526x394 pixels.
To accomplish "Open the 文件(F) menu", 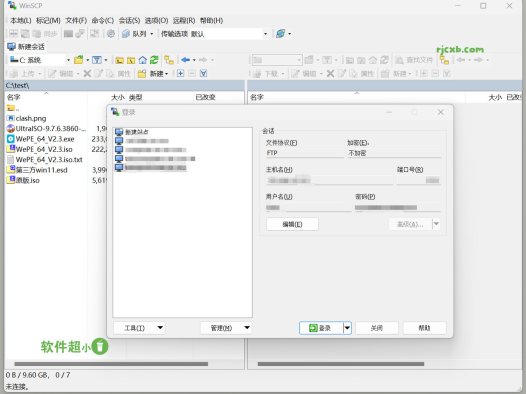I will (76, 20).
